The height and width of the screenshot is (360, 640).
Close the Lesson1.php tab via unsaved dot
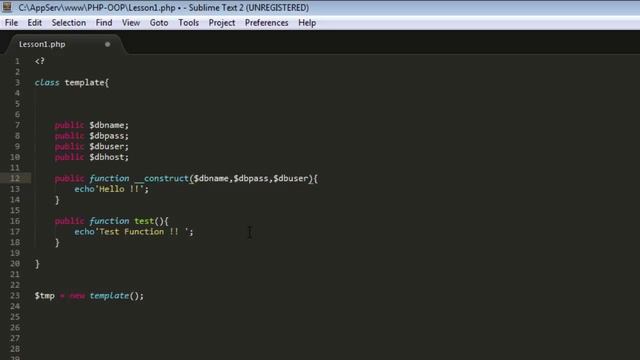tap(107, 44)
